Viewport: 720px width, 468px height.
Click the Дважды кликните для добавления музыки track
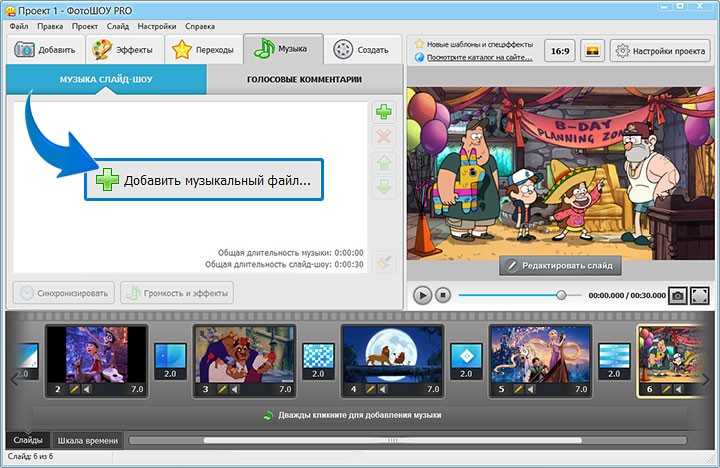pos(360,416)
